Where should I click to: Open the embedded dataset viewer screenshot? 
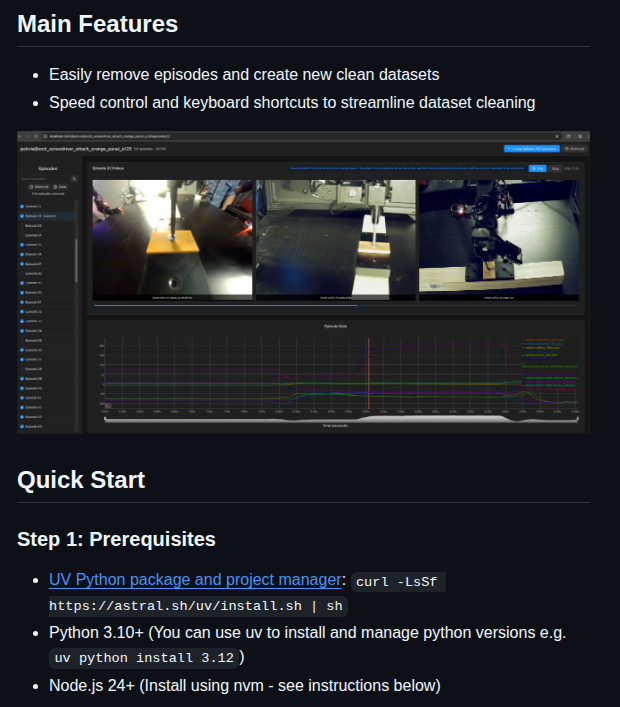[303, 282]
